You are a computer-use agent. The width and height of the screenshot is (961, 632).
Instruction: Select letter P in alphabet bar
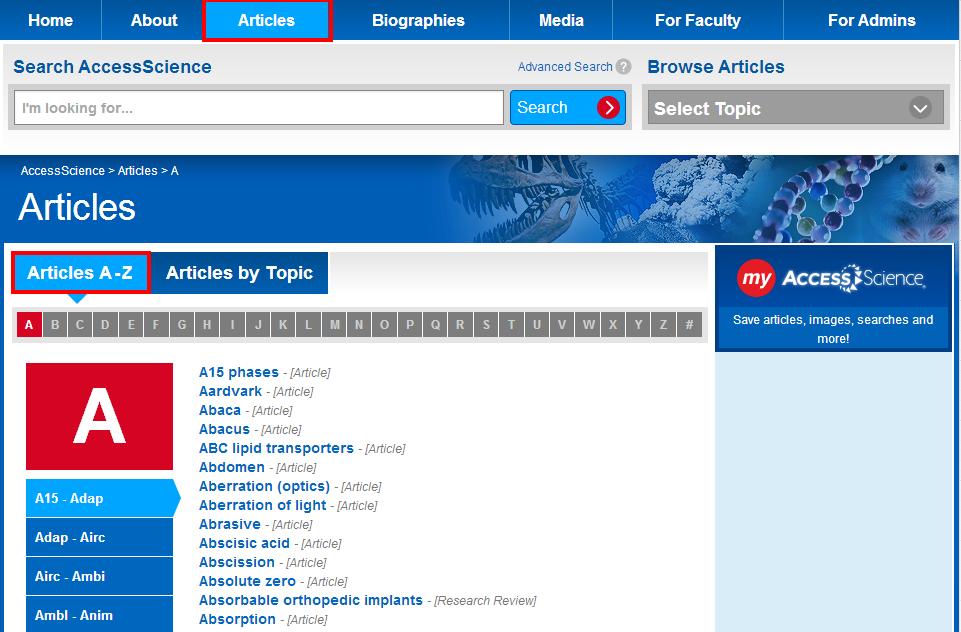(409, 324)
